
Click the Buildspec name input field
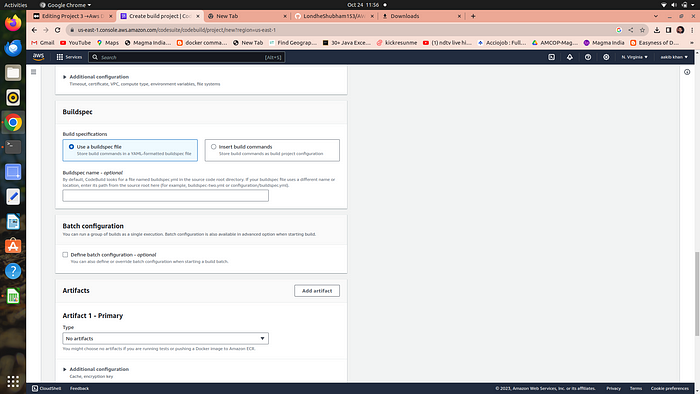[x=166, y=195]
